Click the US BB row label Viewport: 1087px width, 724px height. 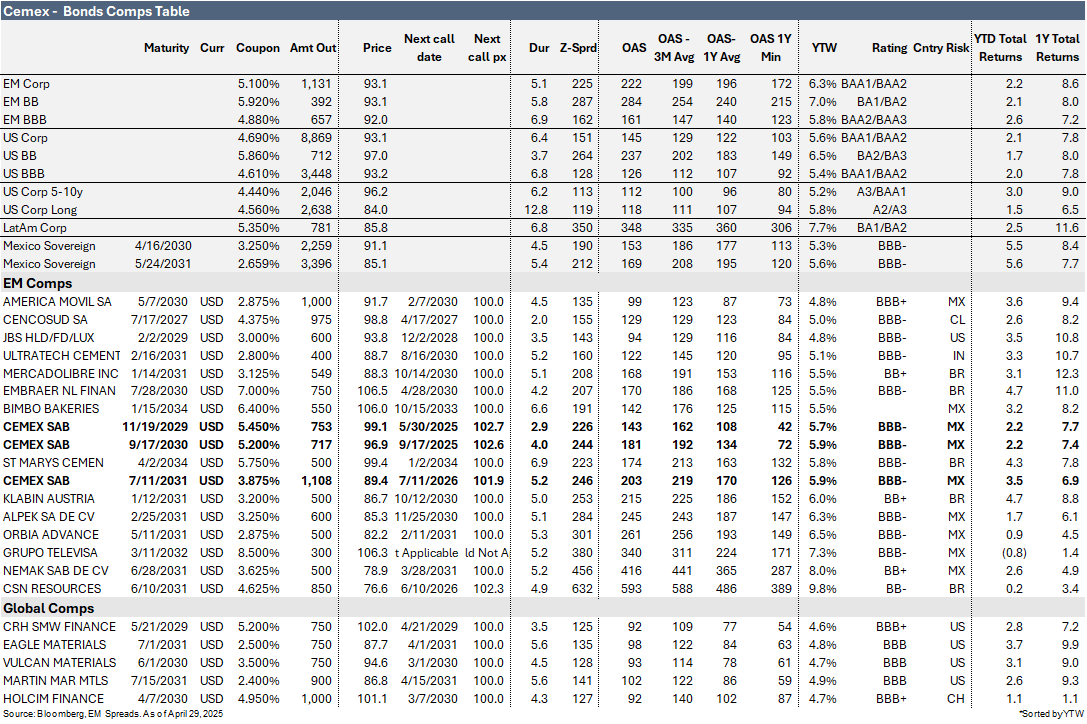tap(20, 156)
